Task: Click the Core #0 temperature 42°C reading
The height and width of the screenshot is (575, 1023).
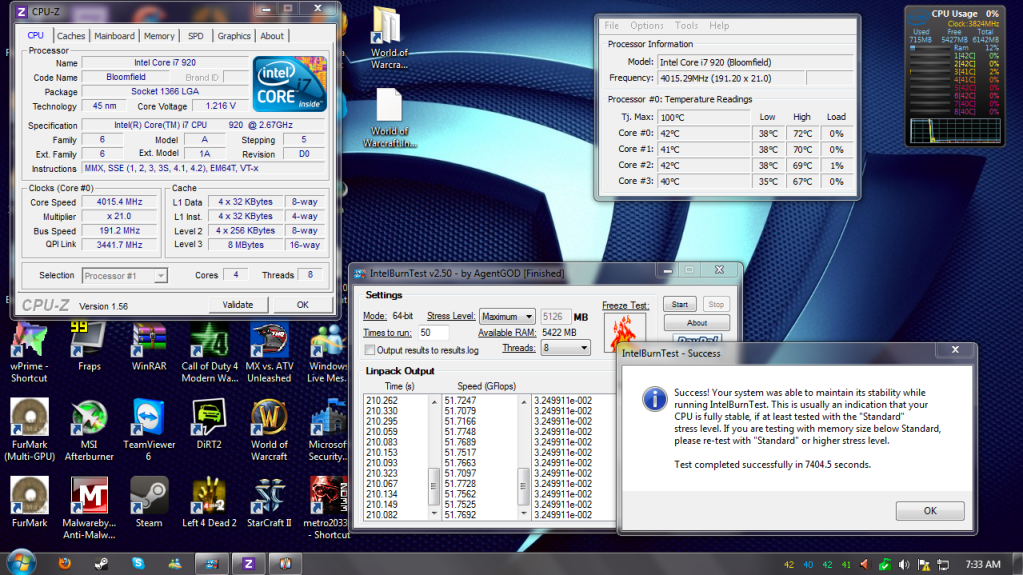Action: coord(703,133)
